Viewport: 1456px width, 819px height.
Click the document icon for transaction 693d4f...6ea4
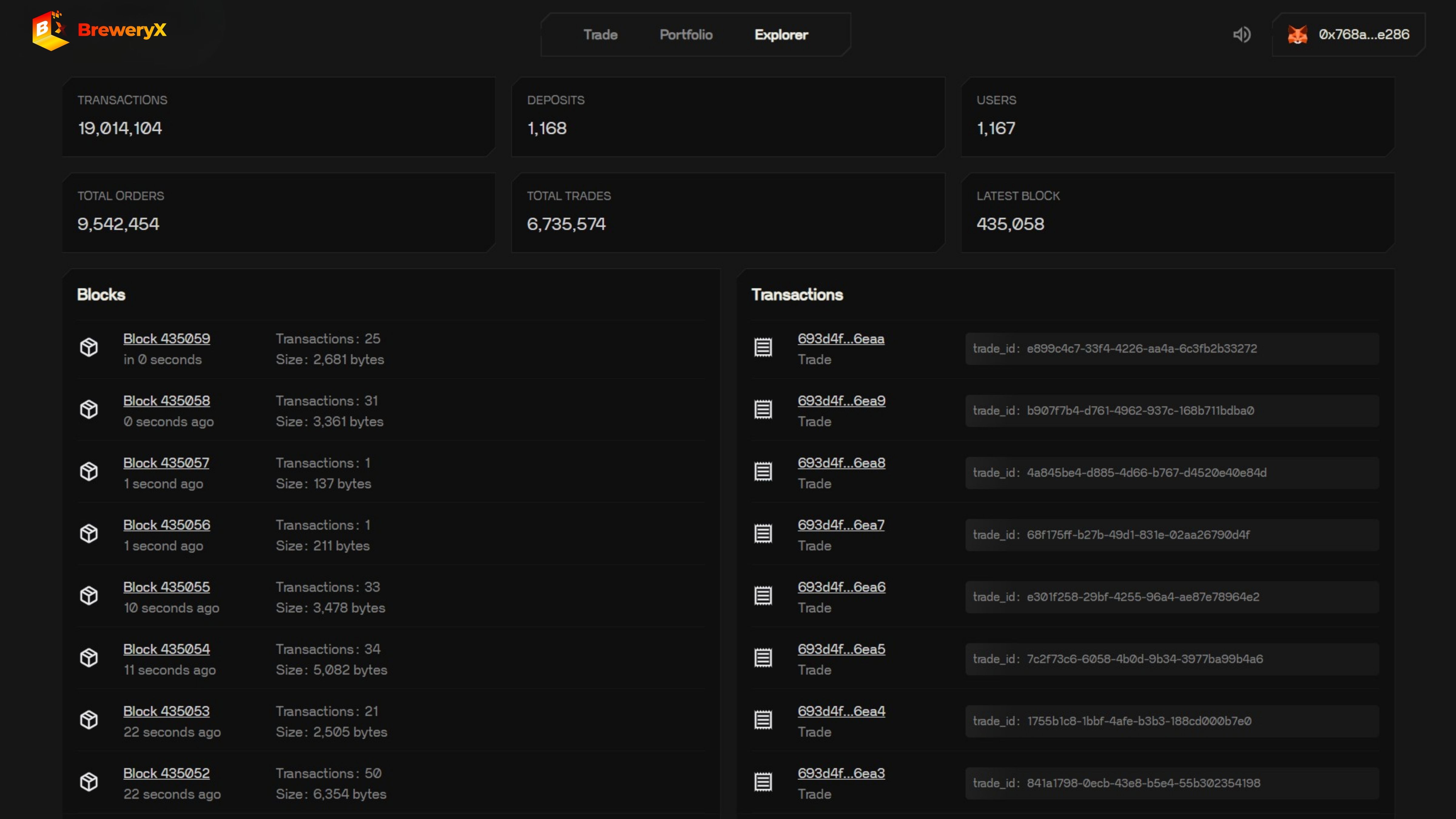pos(763,720)
